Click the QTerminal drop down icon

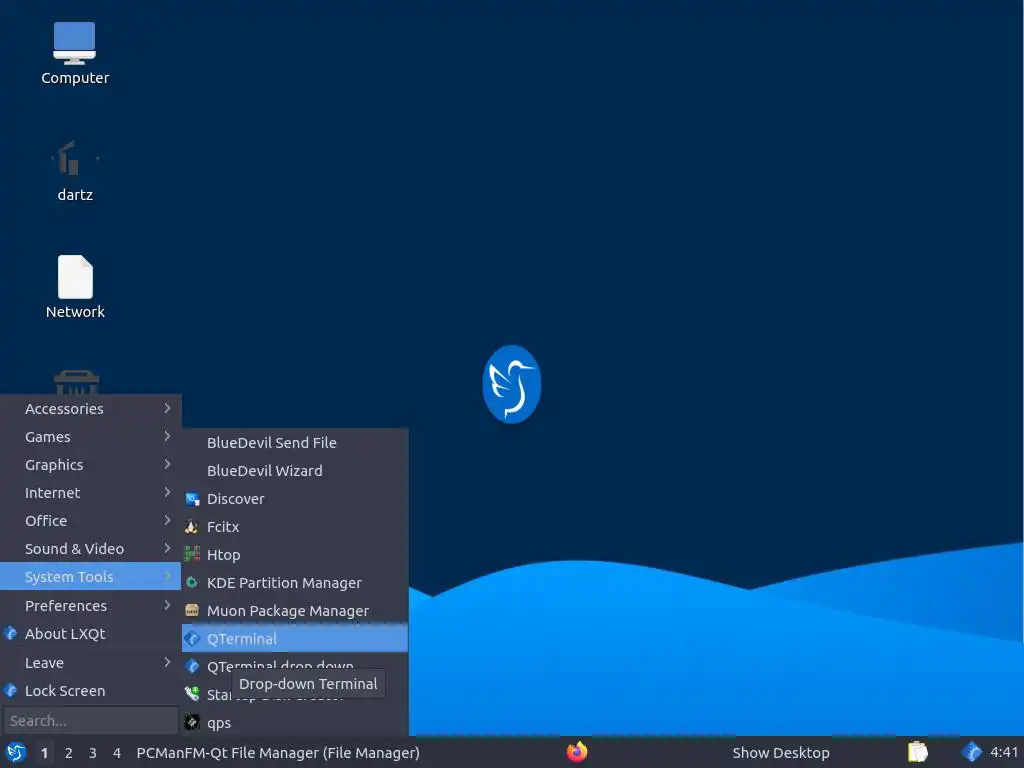192,667
